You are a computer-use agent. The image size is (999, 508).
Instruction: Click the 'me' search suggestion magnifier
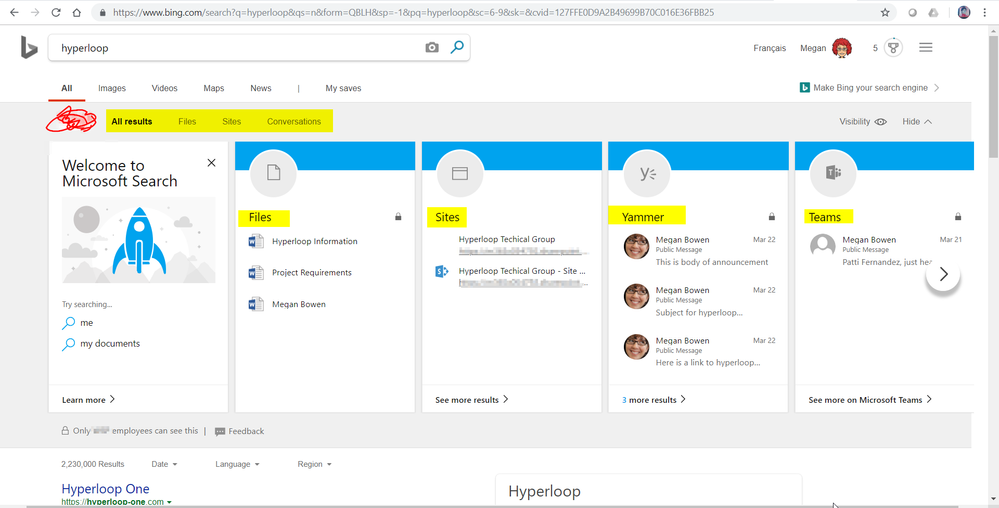(x=68, y=323)
